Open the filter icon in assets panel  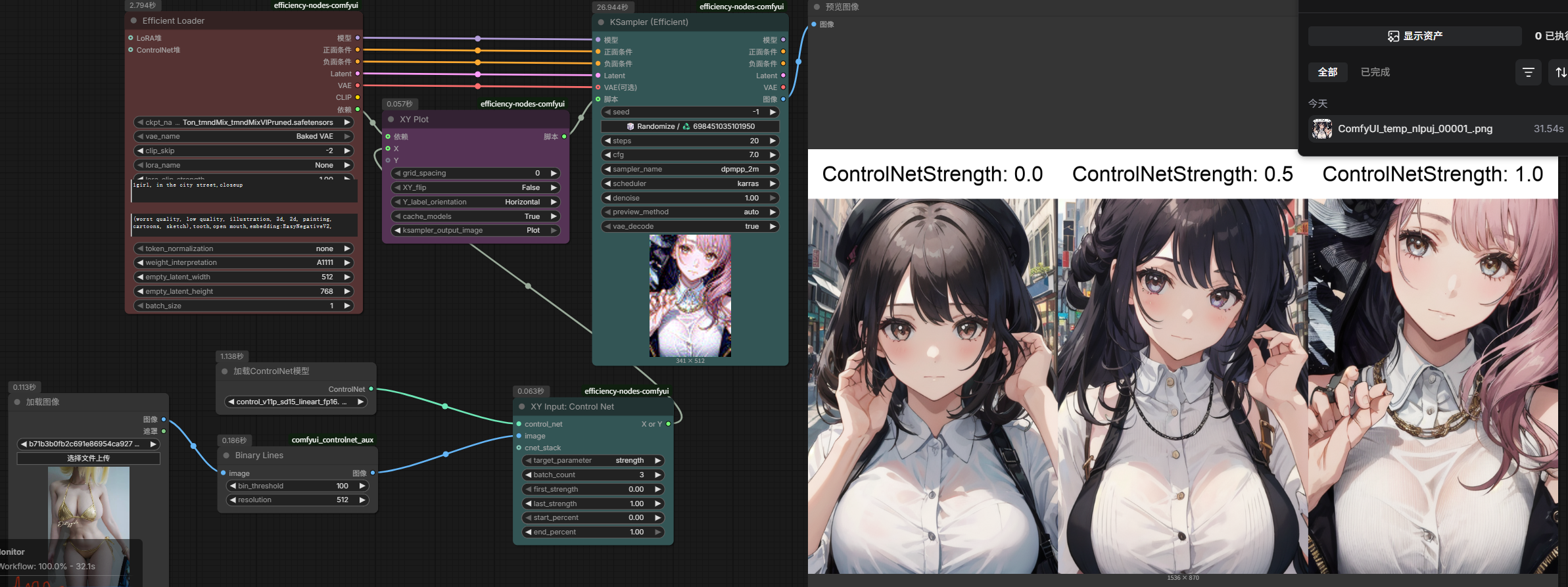coord(1528,72)
